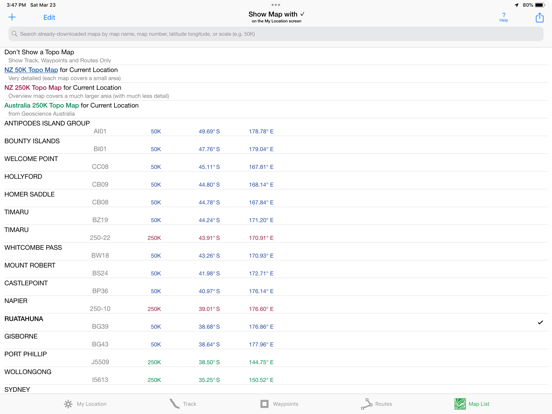The width and height of the screenshot is (552, 414).
Task: Focus the map search field
Action: coord(276,34)
